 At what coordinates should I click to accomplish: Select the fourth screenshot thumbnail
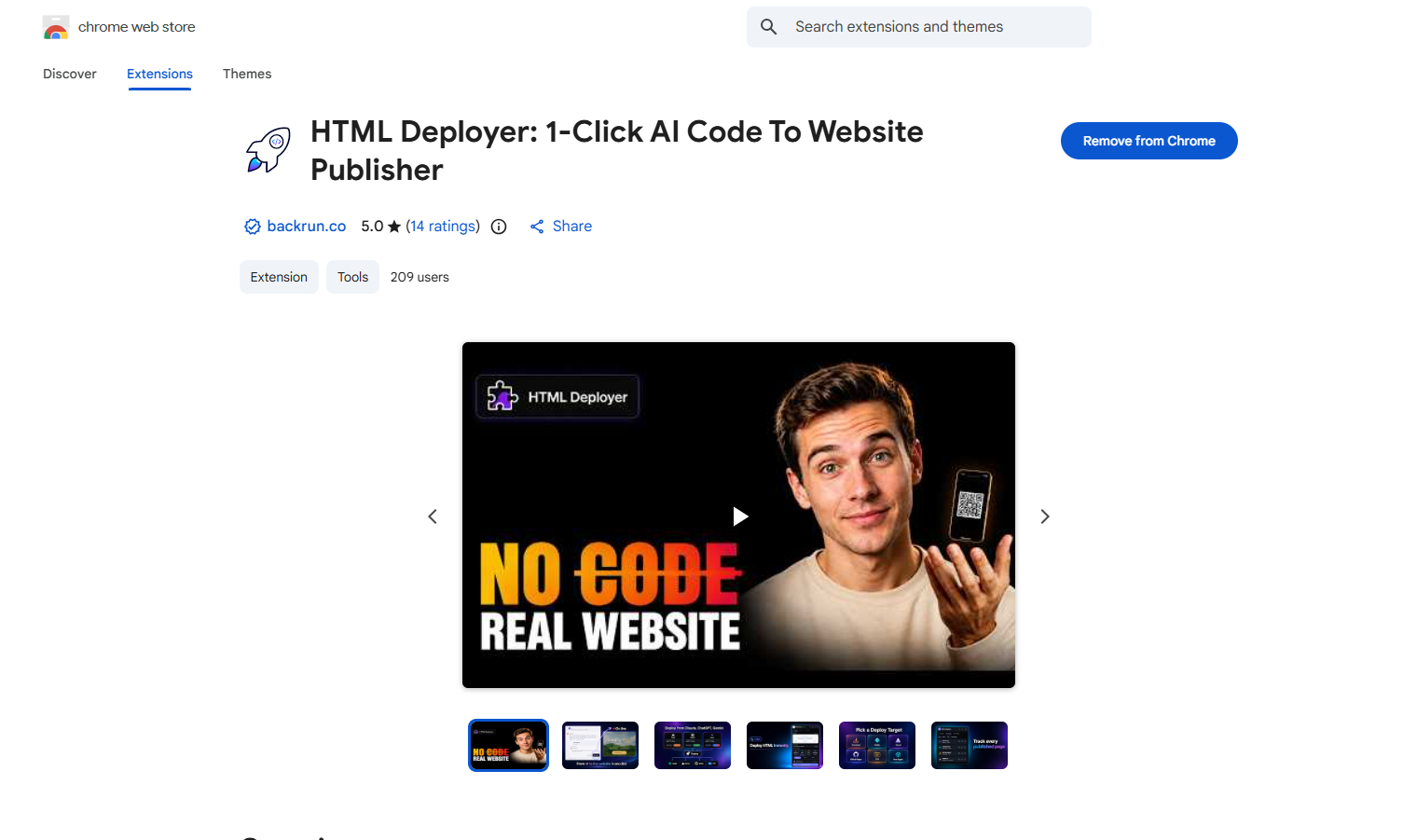(x=785, y=745)
